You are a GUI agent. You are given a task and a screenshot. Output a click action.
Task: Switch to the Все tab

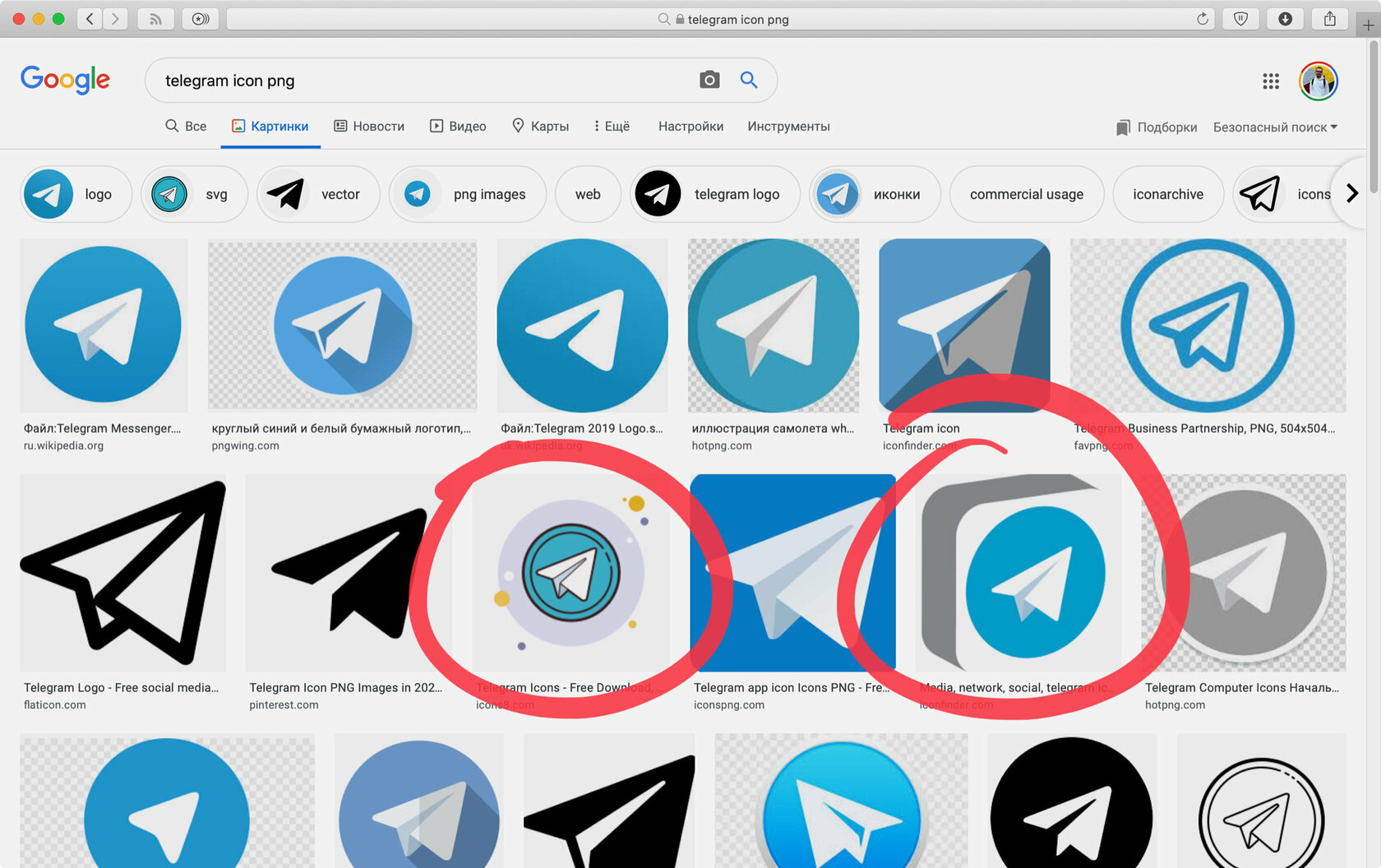186,126
